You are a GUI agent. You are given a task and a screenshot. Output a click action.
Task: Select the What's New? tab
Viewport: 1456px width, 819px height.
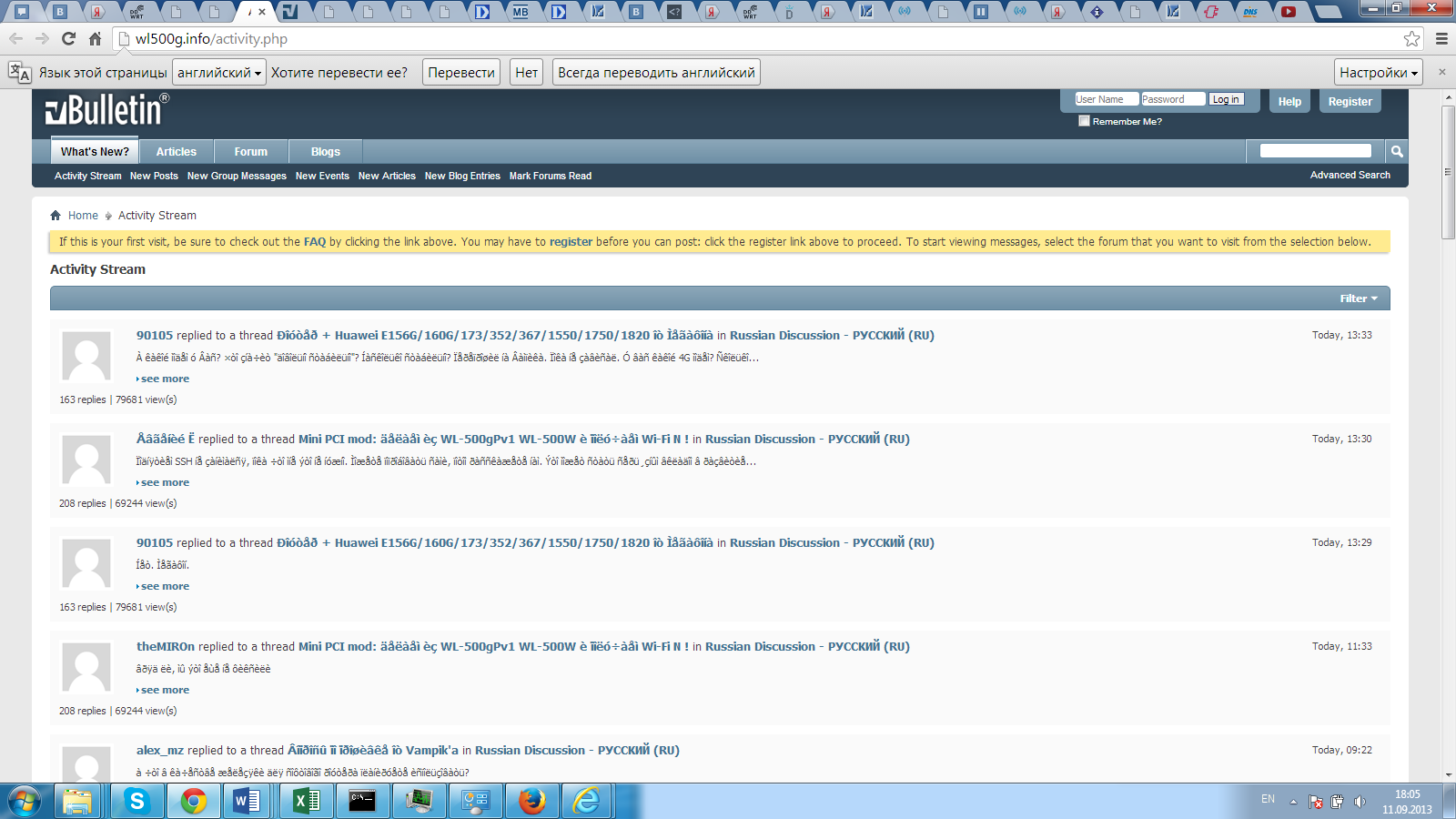point(95,152)
